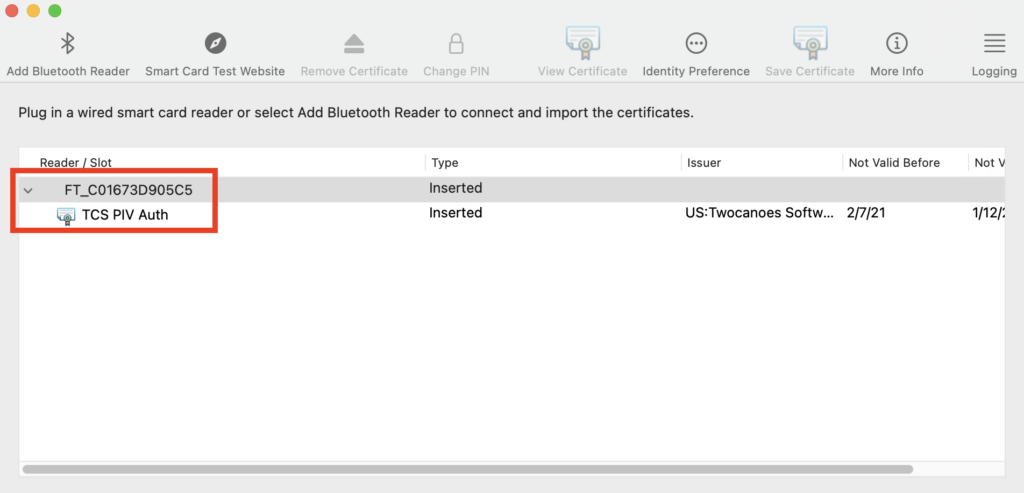This screenshot has height=493, width=1024.
Task: Click the View Certificate toolbar icon
Action: pyautogui.click(x=583, y=43)
